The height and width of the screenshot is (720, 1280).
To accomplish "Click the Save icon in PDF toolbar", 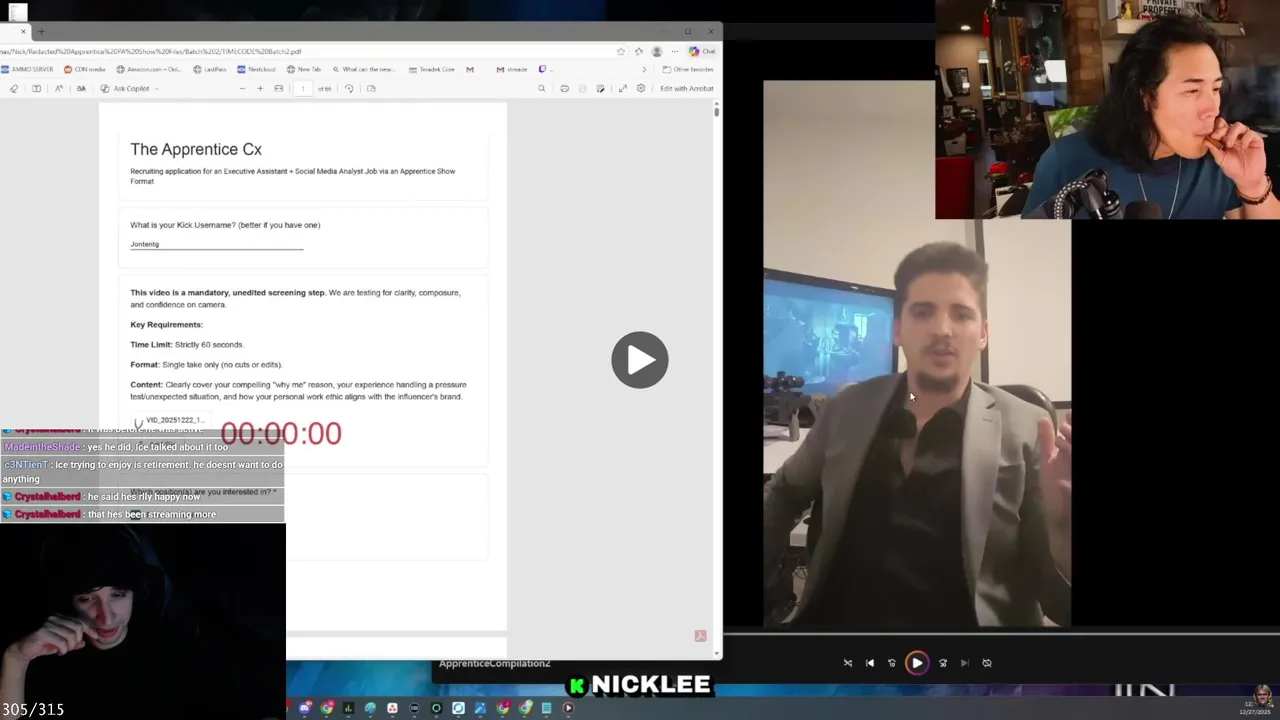I will coord(582,88).
